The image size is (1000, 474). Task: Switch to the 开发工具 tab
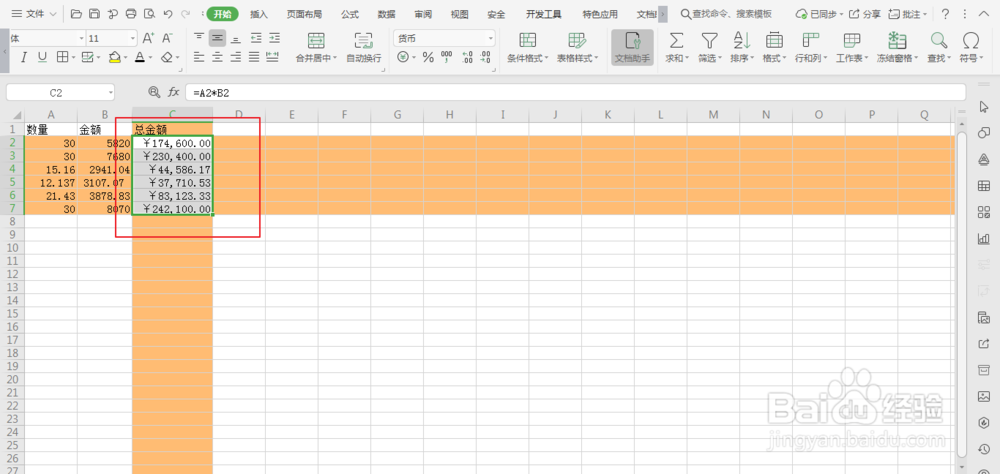(x=543, y=14)
